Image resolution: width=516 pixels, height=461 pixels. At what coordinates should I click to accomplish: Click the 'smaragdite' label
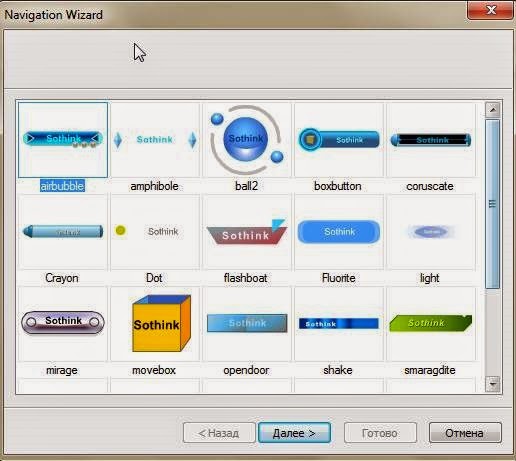click(430, 370)
